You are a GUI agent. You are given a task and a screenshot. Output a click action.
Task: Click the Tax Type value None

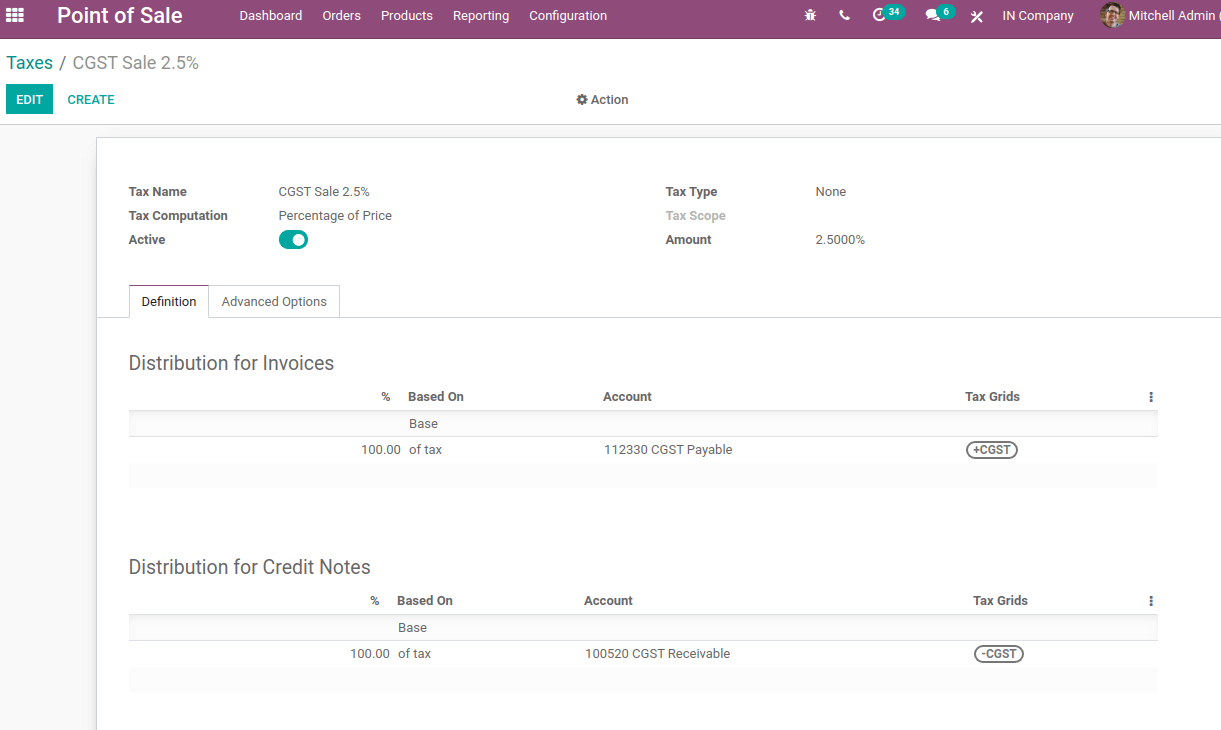pyautogui.click(x=831, y=192)
